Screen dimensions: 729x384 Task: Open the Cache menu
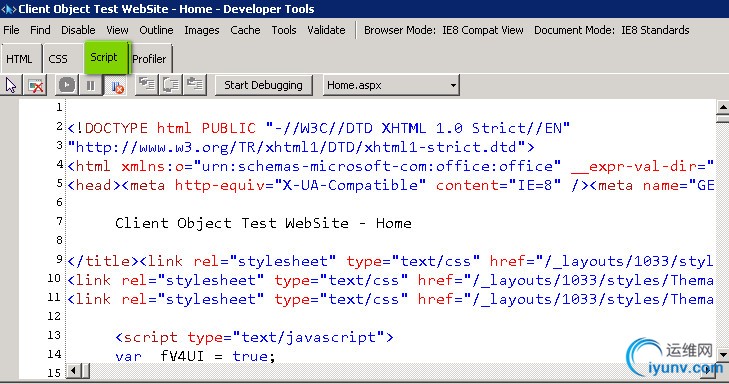[x=245, y=30]
